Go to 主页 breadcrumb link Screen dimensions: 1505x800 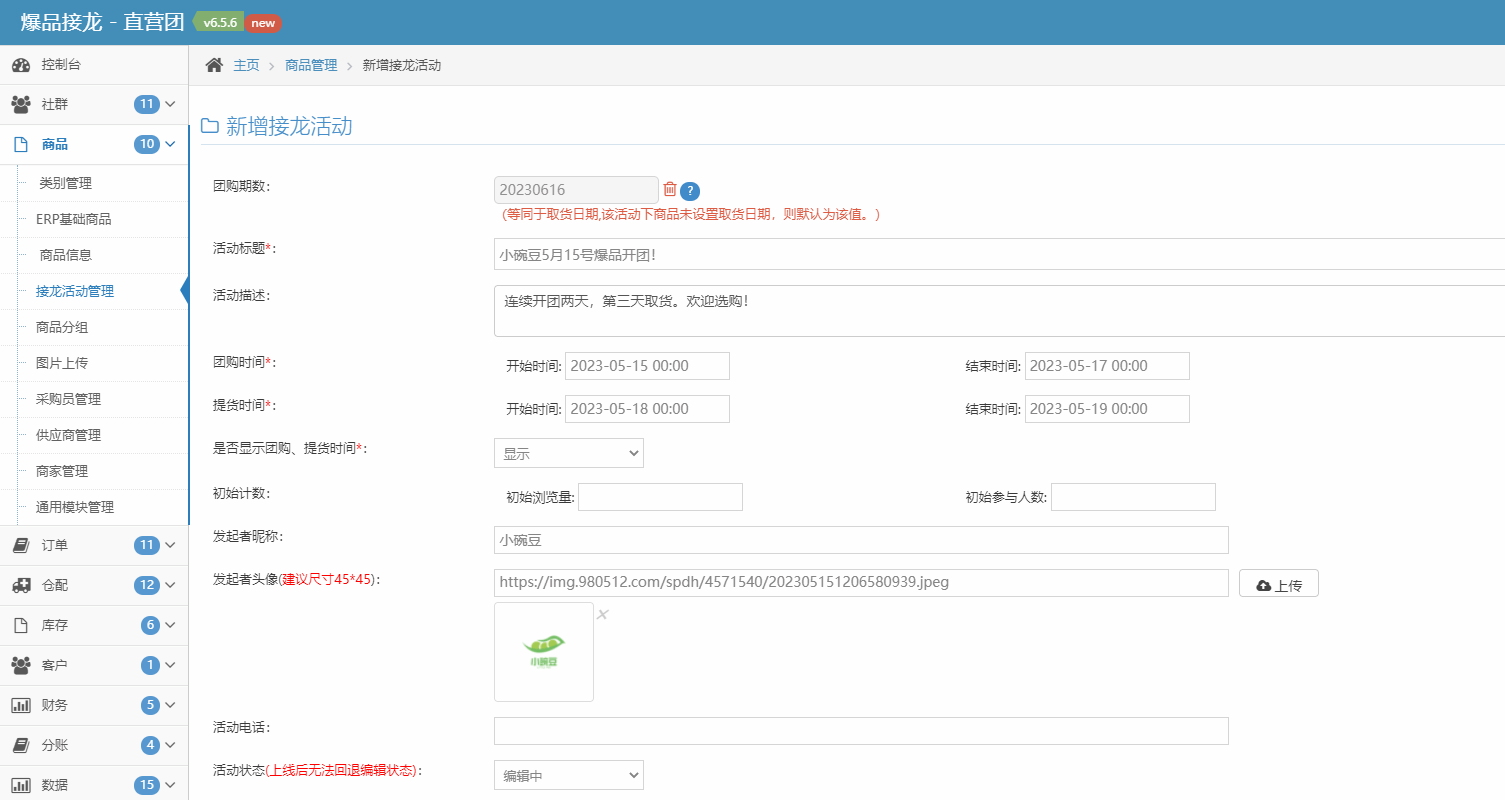point(246,65)
